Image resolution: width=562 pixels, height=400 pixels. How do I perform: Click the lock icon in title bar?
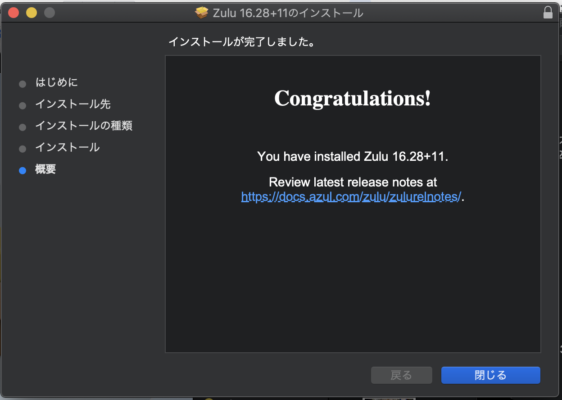click(548, 13)
